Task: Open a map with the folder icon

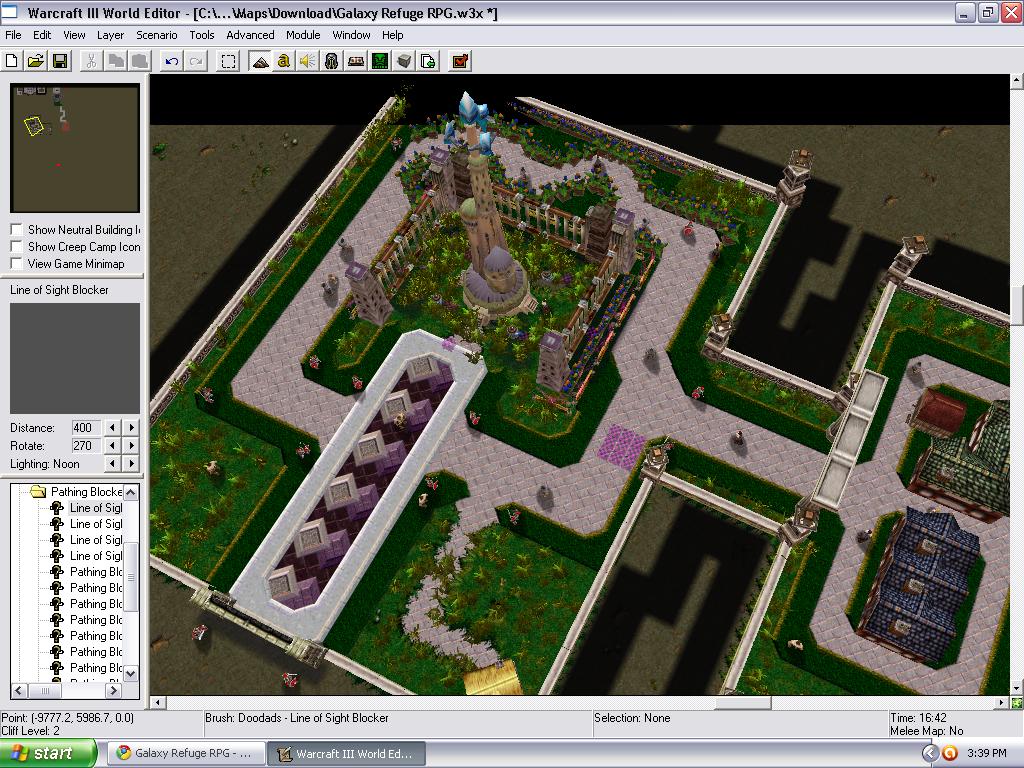Action: 36,61
